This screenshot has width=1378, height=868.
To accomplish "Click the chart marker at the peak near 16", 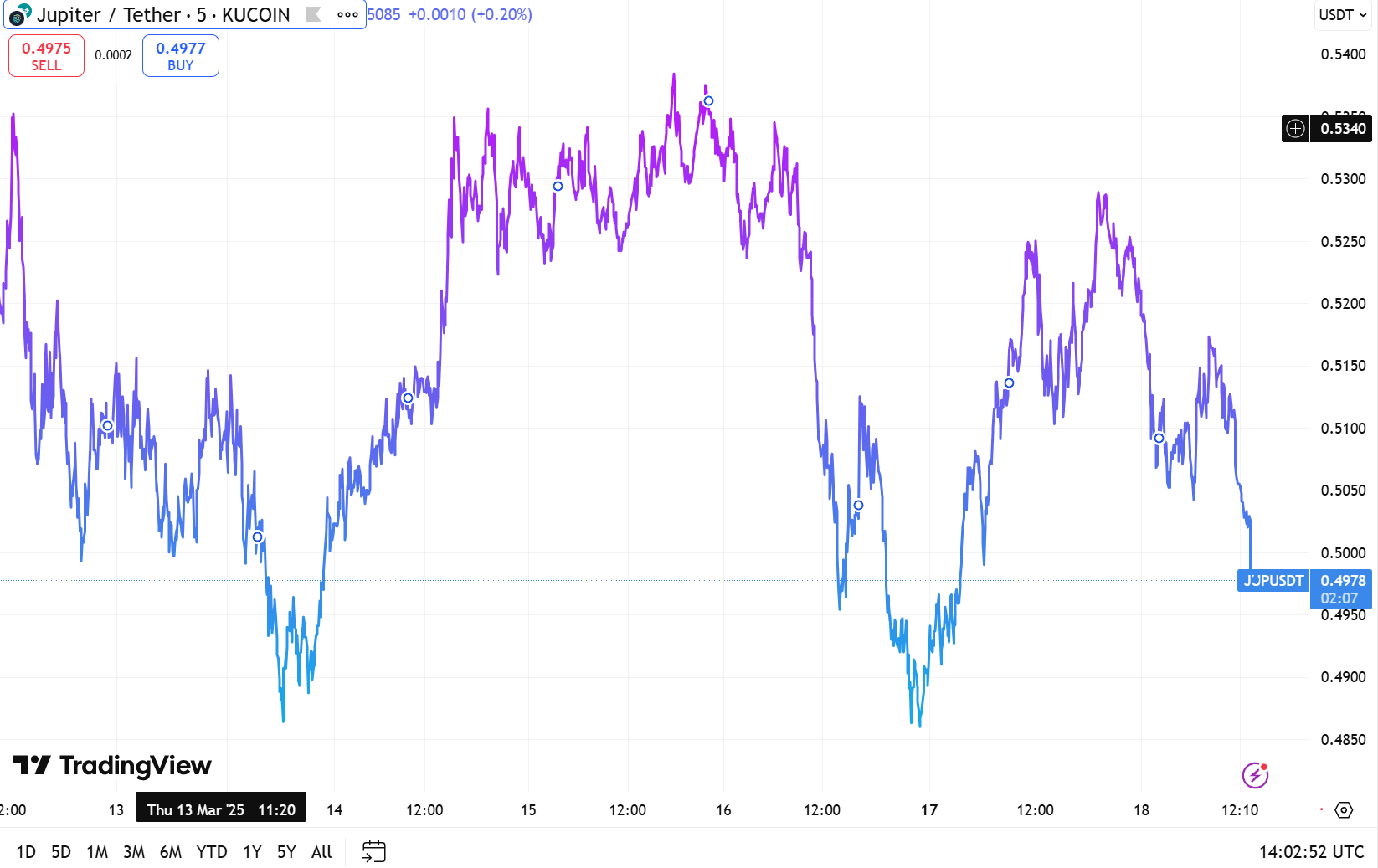I will (708, 101).
